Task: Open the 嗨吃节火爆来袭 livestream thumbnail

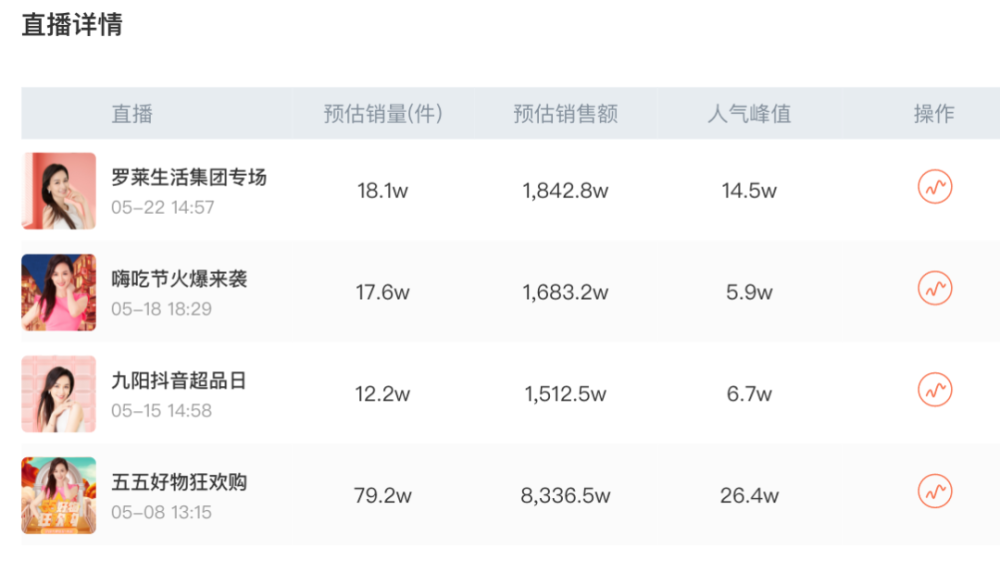Action: 59,292
